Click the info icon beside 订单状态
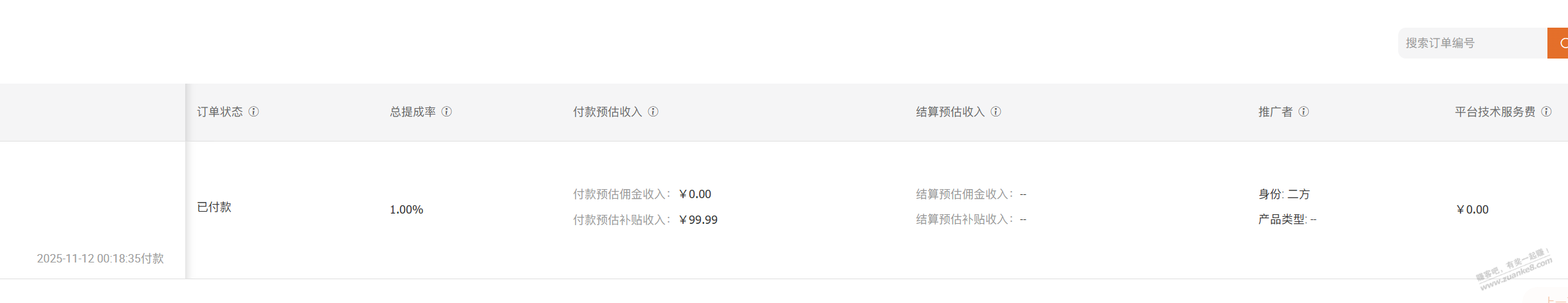 coord(254,112)
